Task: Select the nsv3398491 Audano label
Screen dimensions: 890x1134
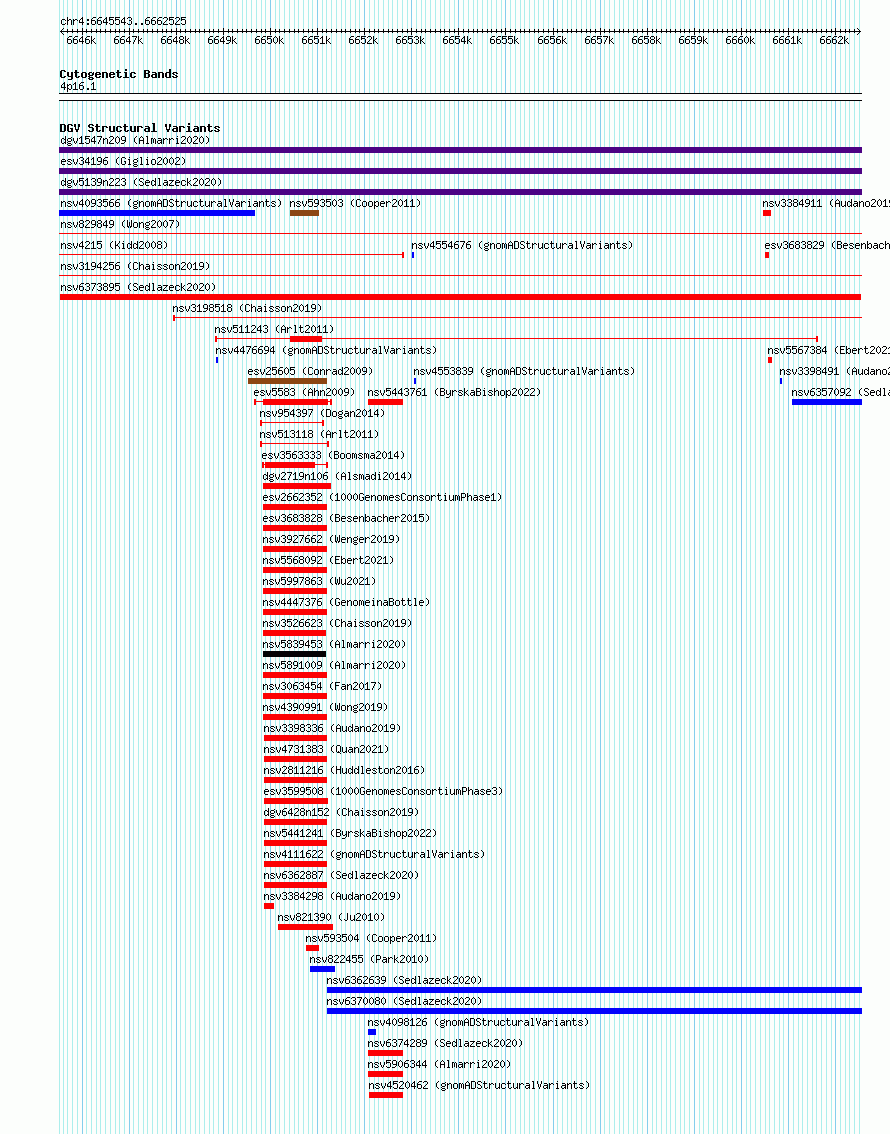Action: click(x=834, y=371)
